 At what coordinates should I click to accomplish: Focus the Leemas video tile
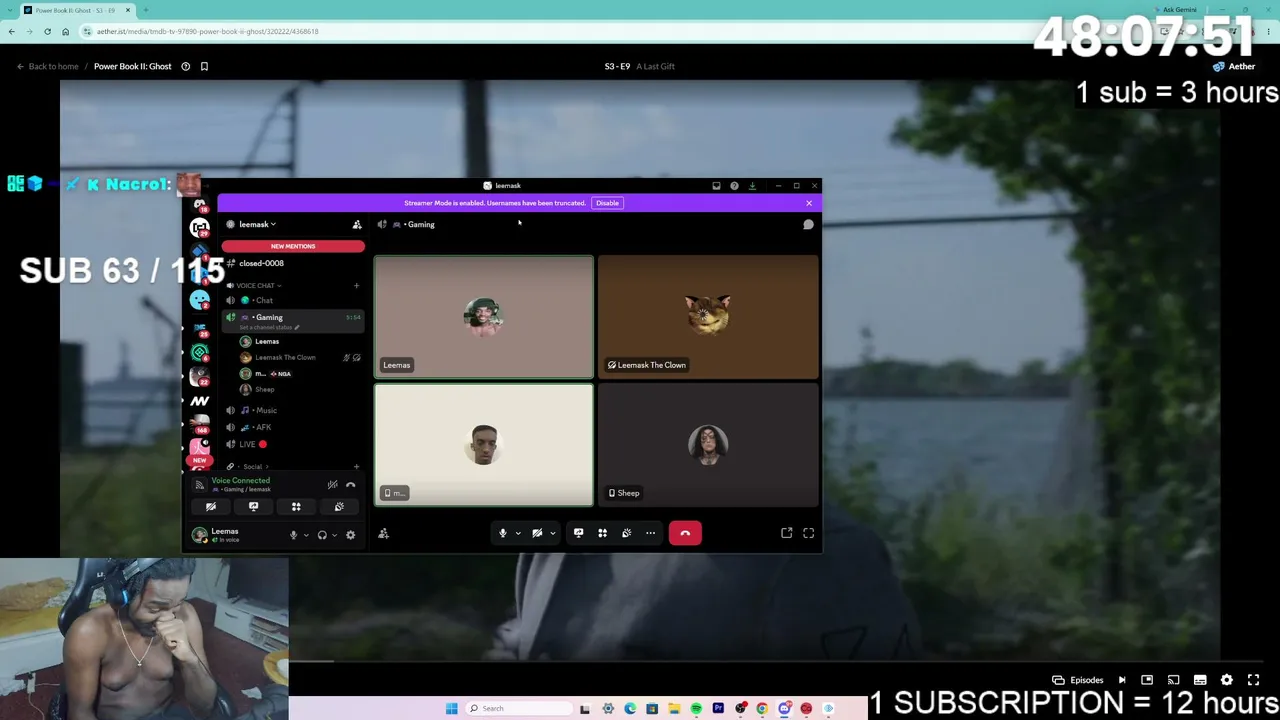[x=484, y=317]
